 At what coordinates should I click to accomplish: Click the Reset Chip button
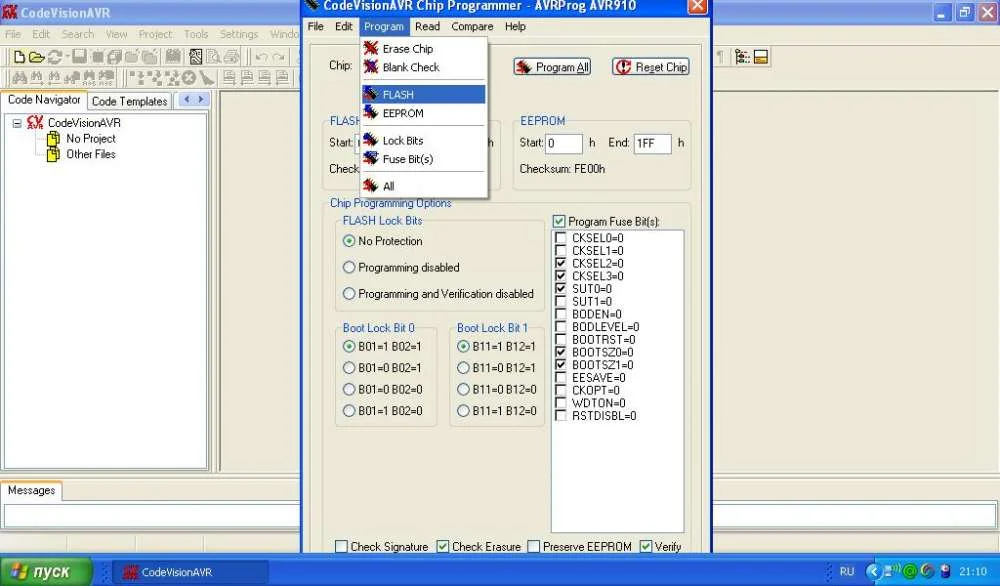click(x=651, y=67)
